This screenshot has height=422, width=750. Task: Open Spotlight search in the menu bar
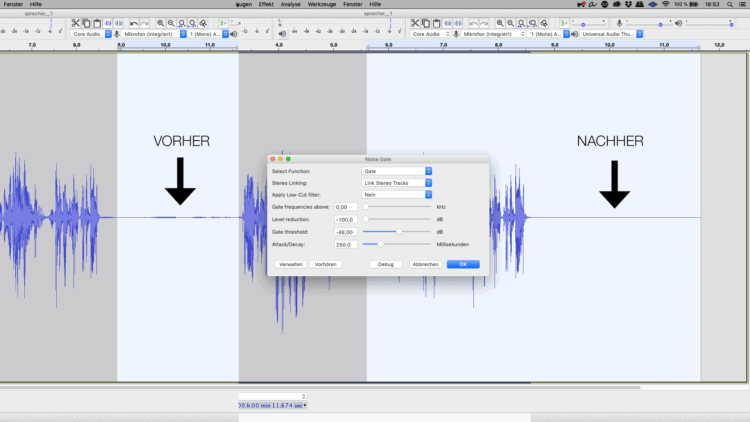pos(723,5)
